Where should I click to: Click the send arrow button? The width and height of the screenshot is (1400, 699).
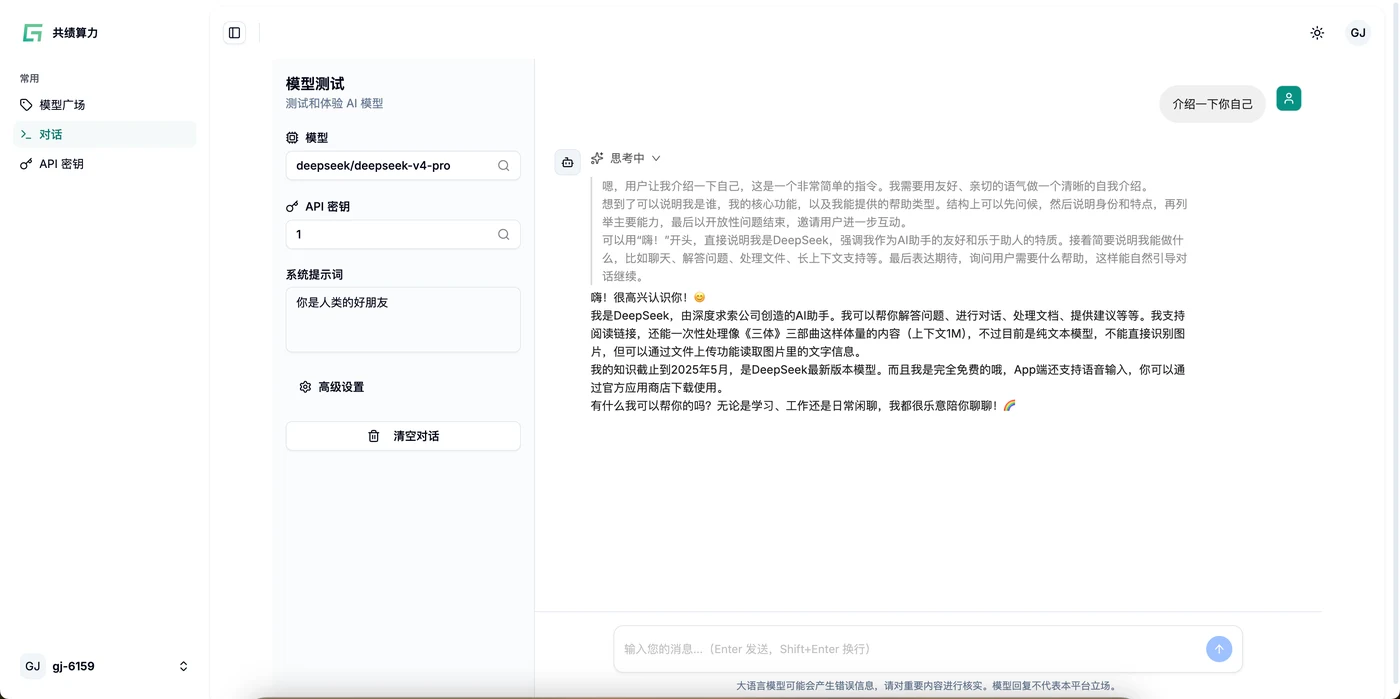point(1219,649)
